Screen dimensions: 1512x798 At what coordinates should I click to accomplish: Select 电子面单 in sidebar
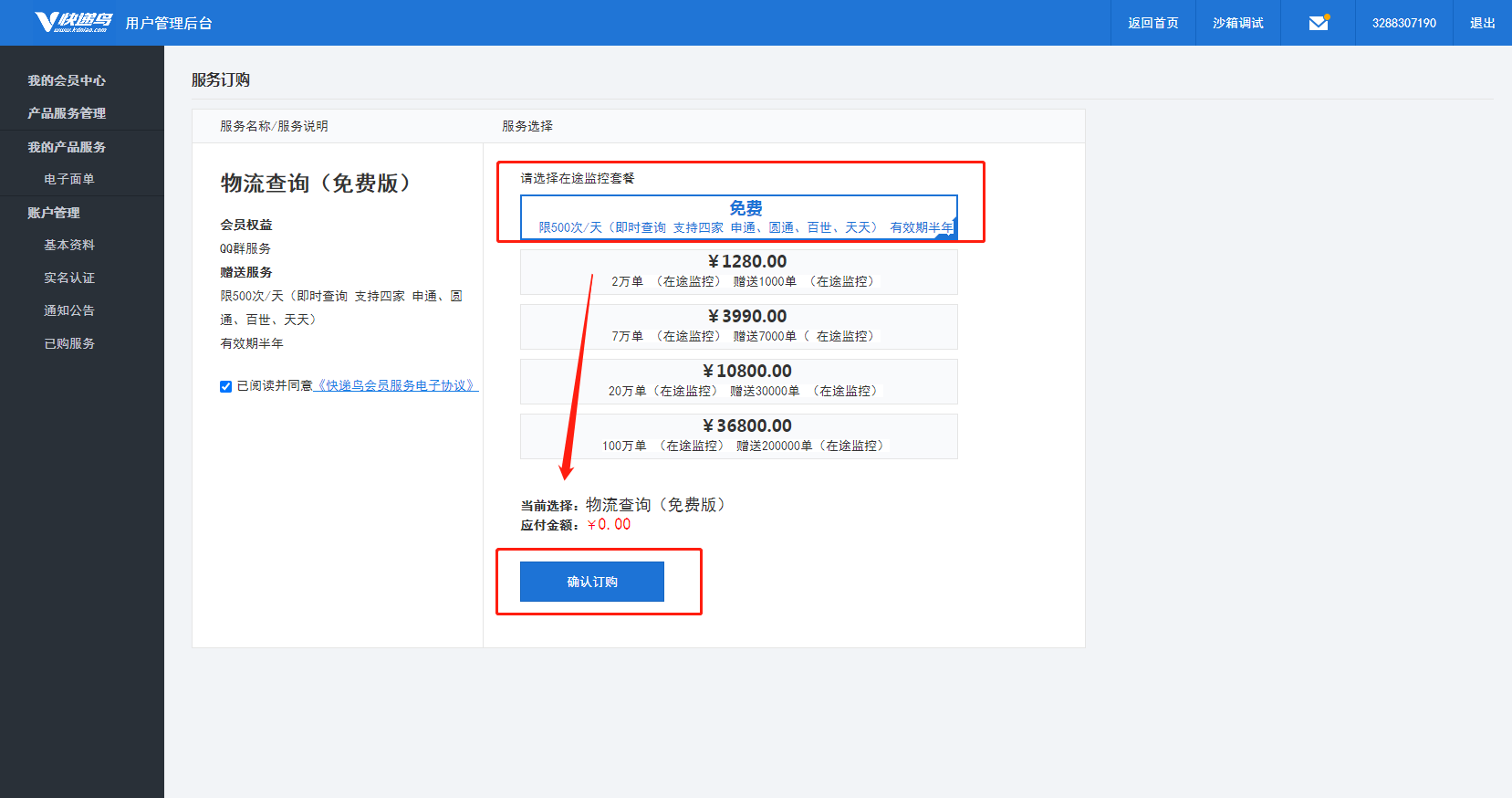[69, 179]
